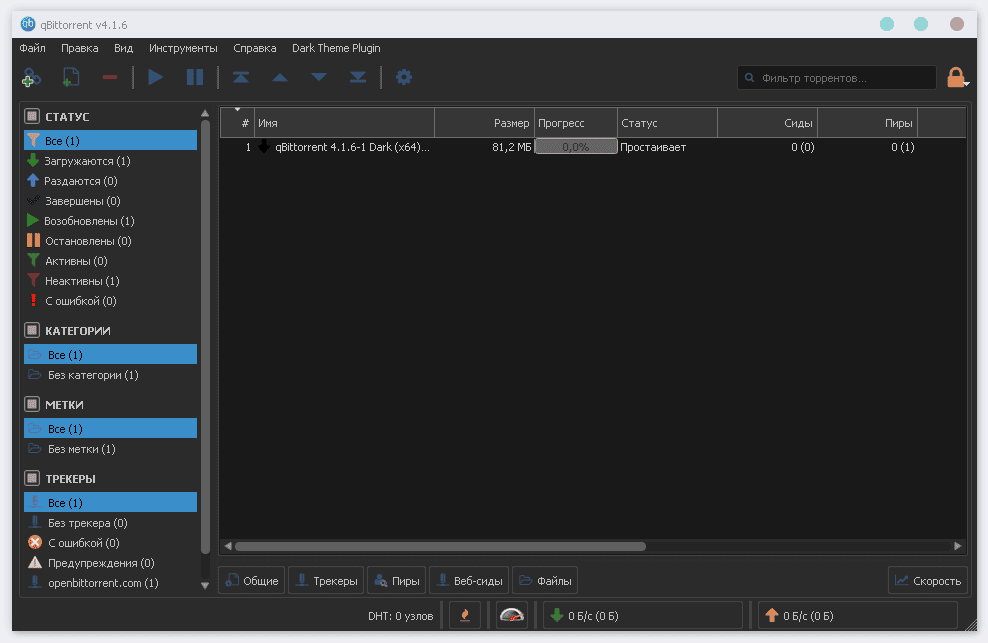
Task: Open the Трекеры tab
Action: pos(326,581)
